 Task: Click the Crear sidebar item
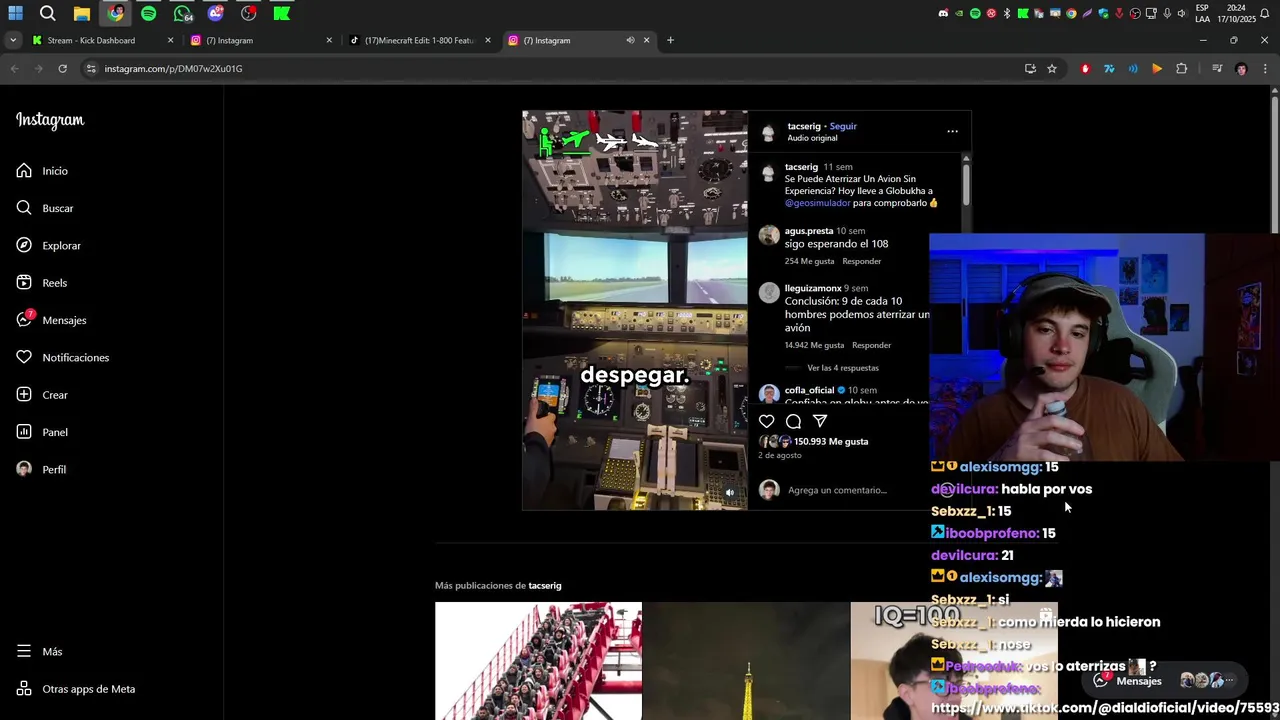coord(42,395)
